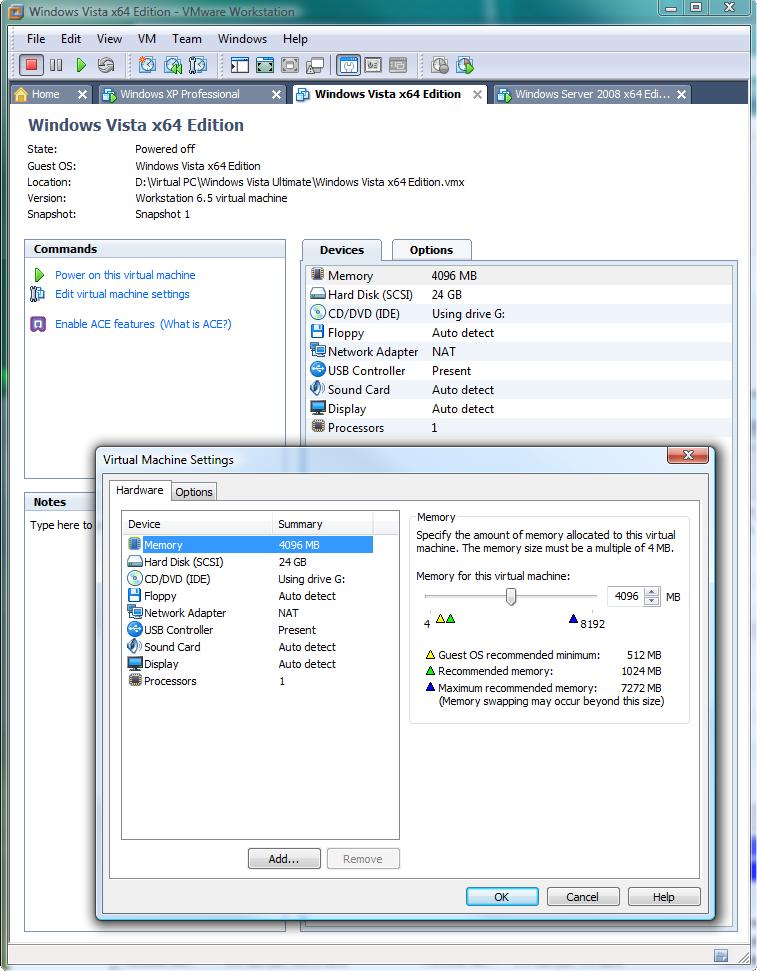
Task: Click CD/DVD disc icon in Devices tab
Action: pyautogui.click(x=318, y=313)
